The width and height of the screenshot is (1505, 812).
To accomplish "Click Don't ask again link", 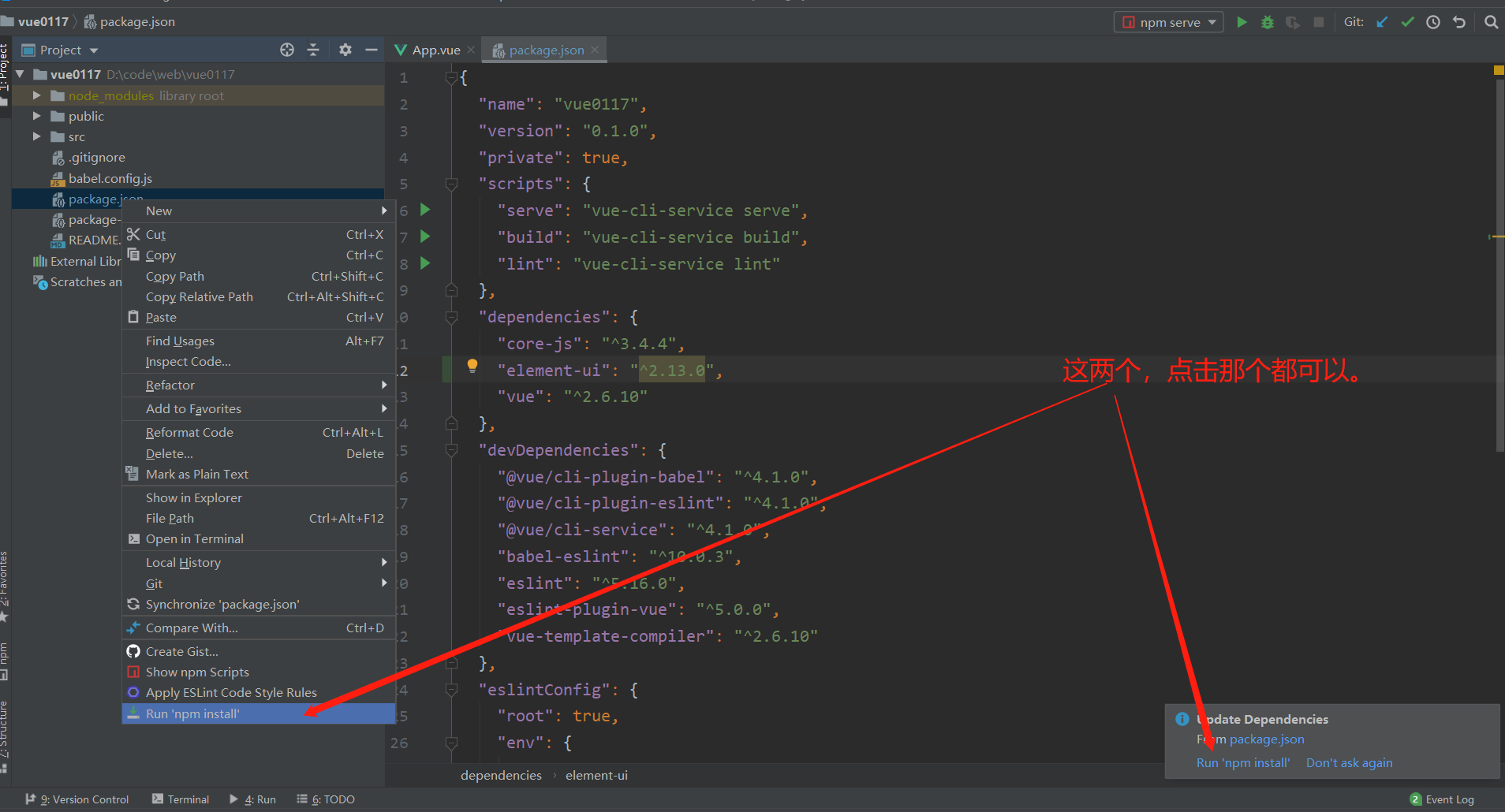I will [x=1349, y=762].
